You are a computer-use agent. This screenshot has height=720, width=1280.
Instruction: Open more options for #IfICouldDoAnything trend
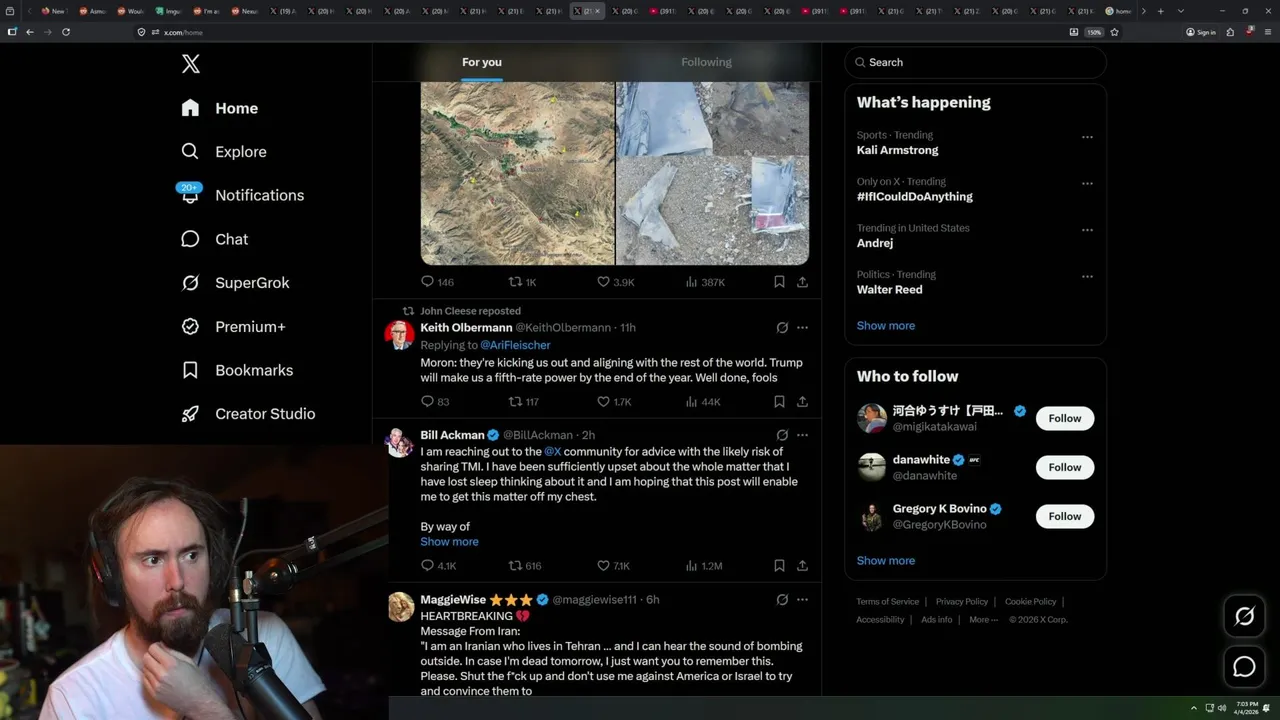pos(1087,184)
